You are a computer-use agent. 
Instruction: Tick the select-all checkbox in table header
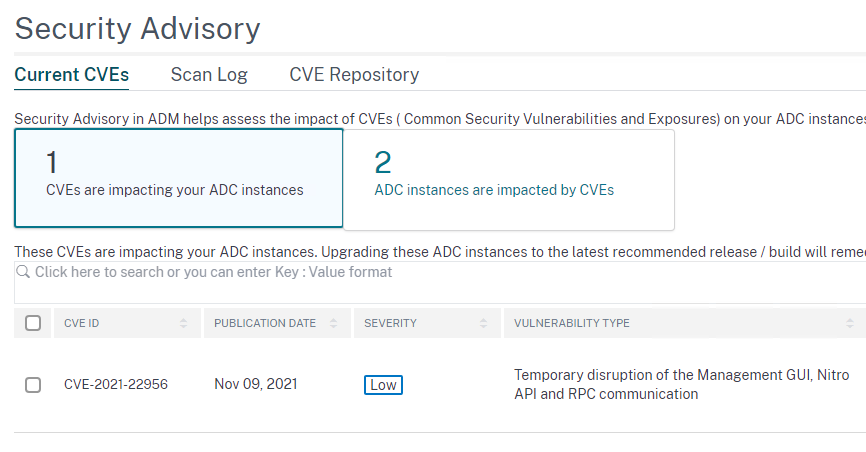33,323
